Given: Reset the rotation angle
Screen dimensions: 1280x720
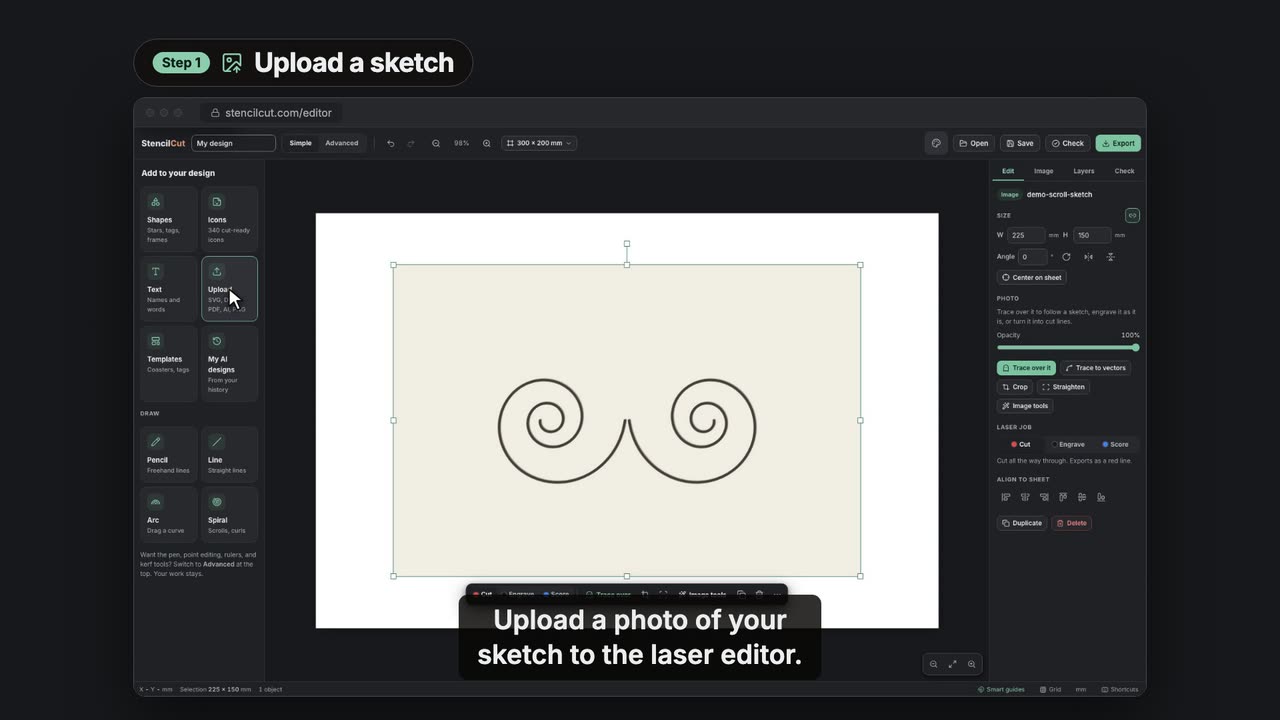Looking at the screenshot, I should click(1066, 257).
